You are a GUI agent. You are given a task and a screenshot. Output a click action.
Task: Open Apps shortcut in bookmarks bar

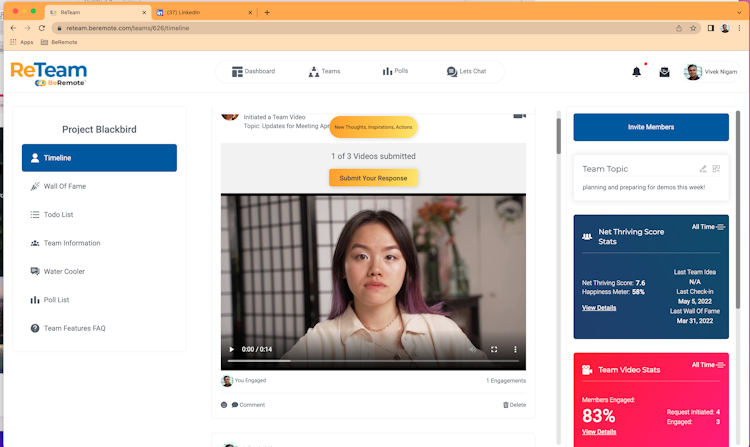click(x=22, y=42)
